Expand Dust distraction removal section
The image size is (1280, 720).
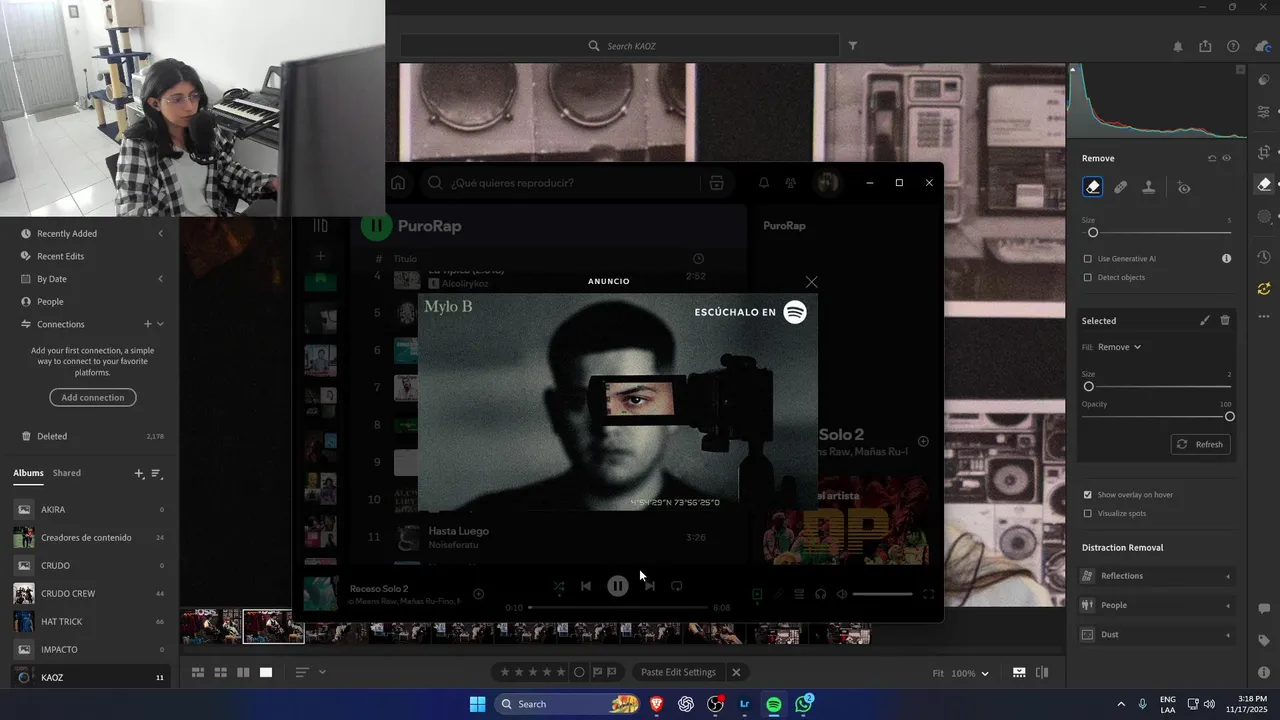pyautogui.click(x=1158, y=634)
